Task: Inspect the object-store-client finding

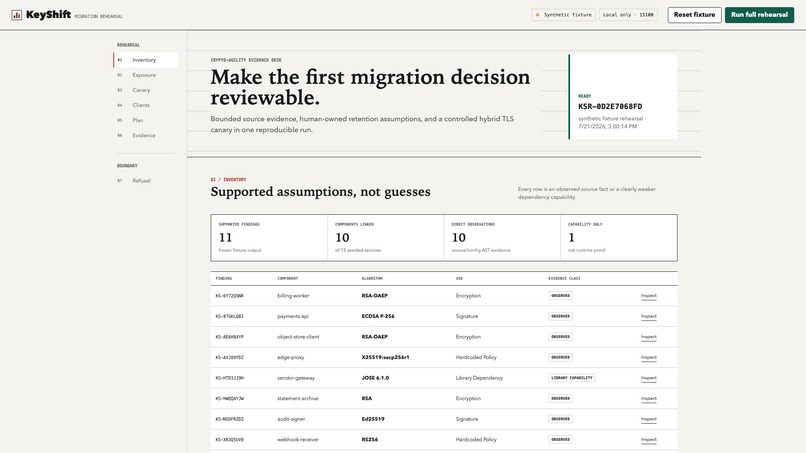Action: tap(649, 337)
